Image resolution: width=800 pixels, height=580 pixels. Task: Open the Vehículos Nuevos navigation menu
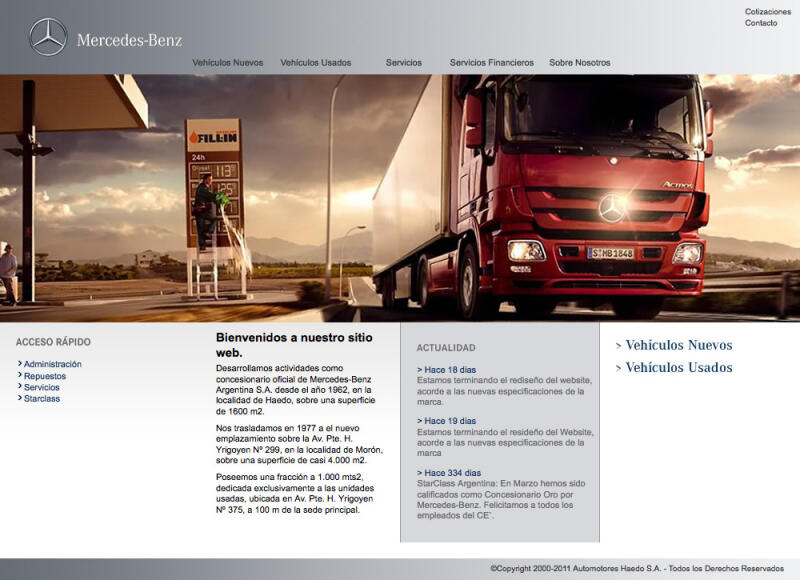point(230,61)
